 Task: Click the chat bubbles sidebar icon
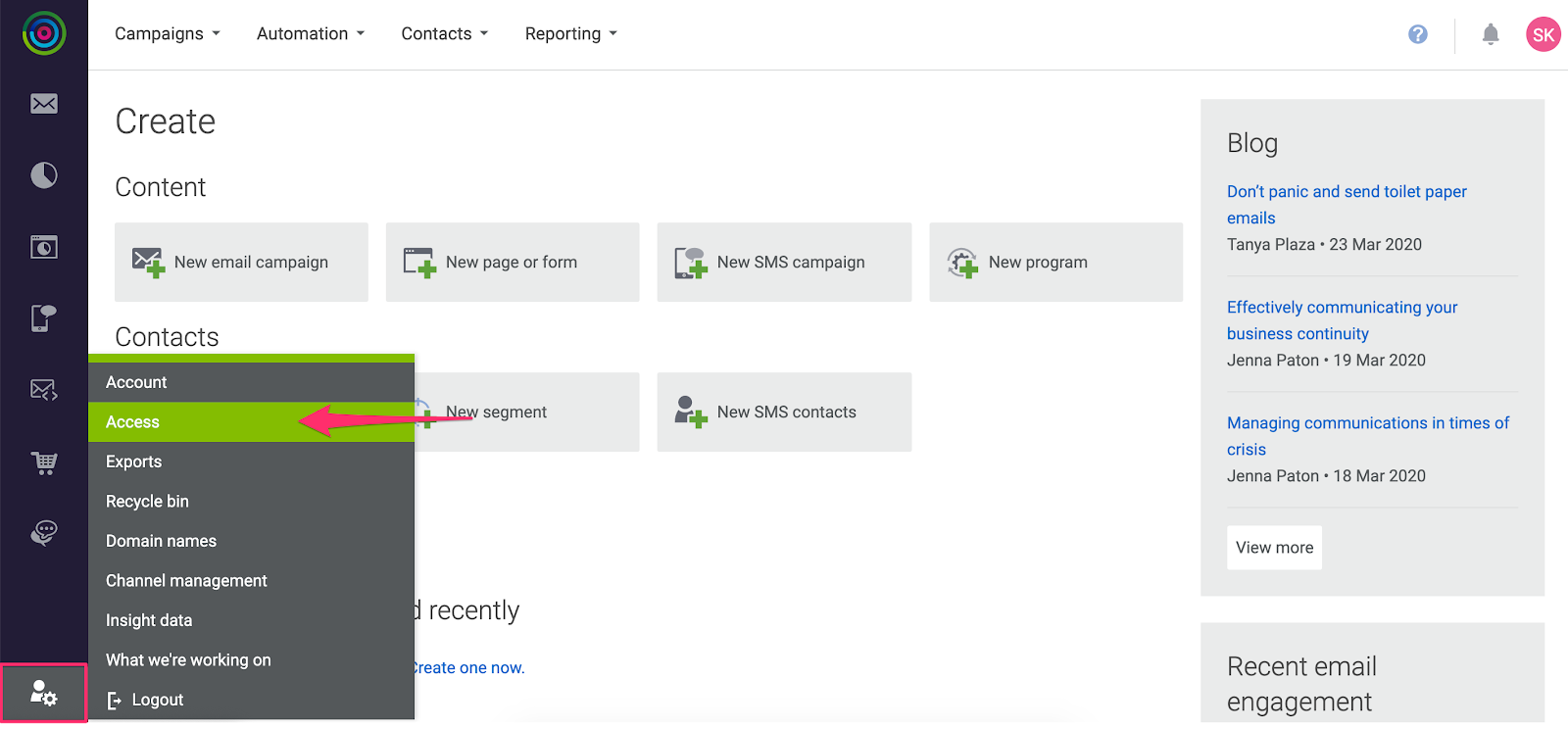(44, 533)
